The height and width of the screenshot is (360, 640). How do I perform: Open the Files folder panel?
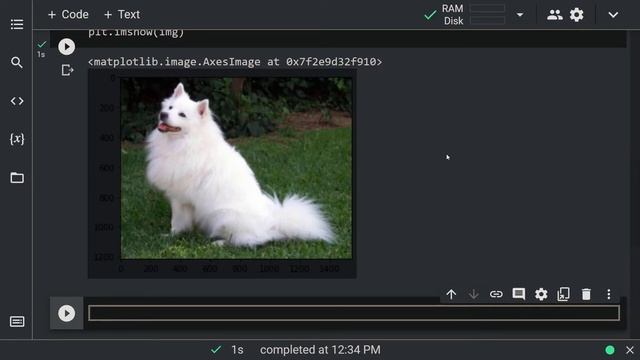point(17,178)
